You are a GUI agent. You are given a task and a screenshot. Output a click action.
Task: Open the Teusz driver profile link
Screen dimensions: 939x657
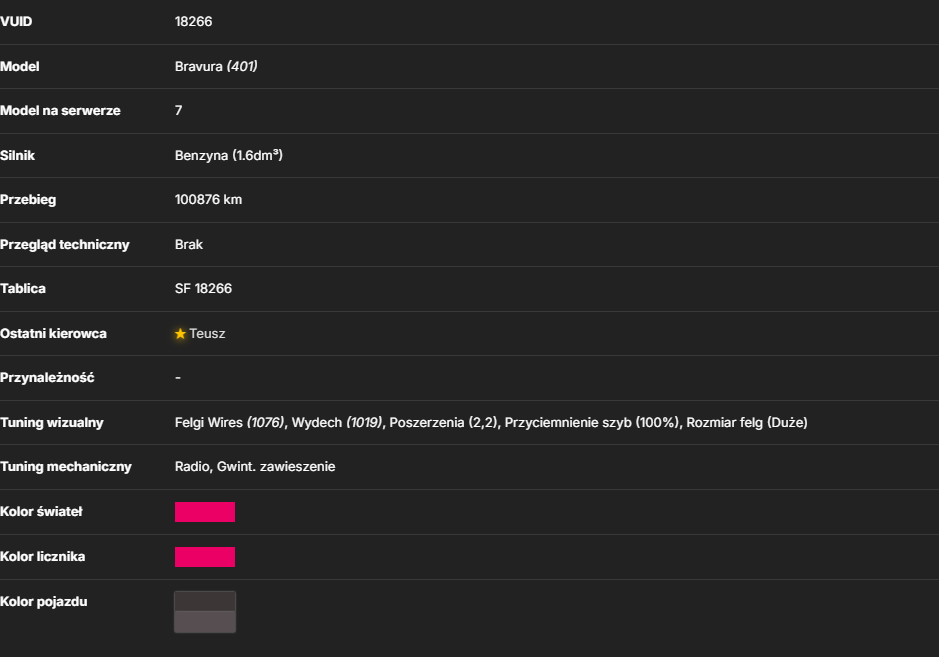pyautogui.click(x=207, y=334)
